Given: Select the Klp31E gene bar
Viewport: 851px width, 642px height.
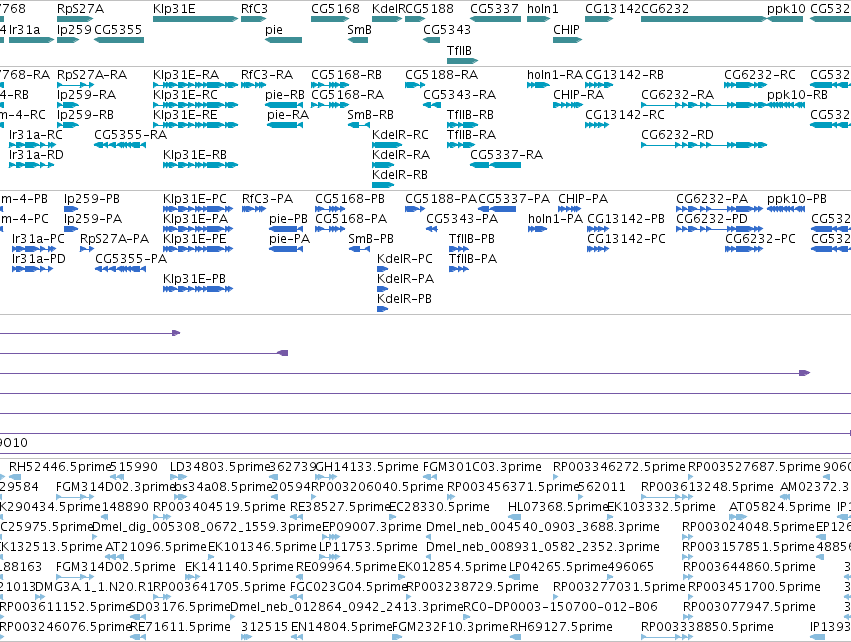Looking at the screenshot, I should coord(195,19).
